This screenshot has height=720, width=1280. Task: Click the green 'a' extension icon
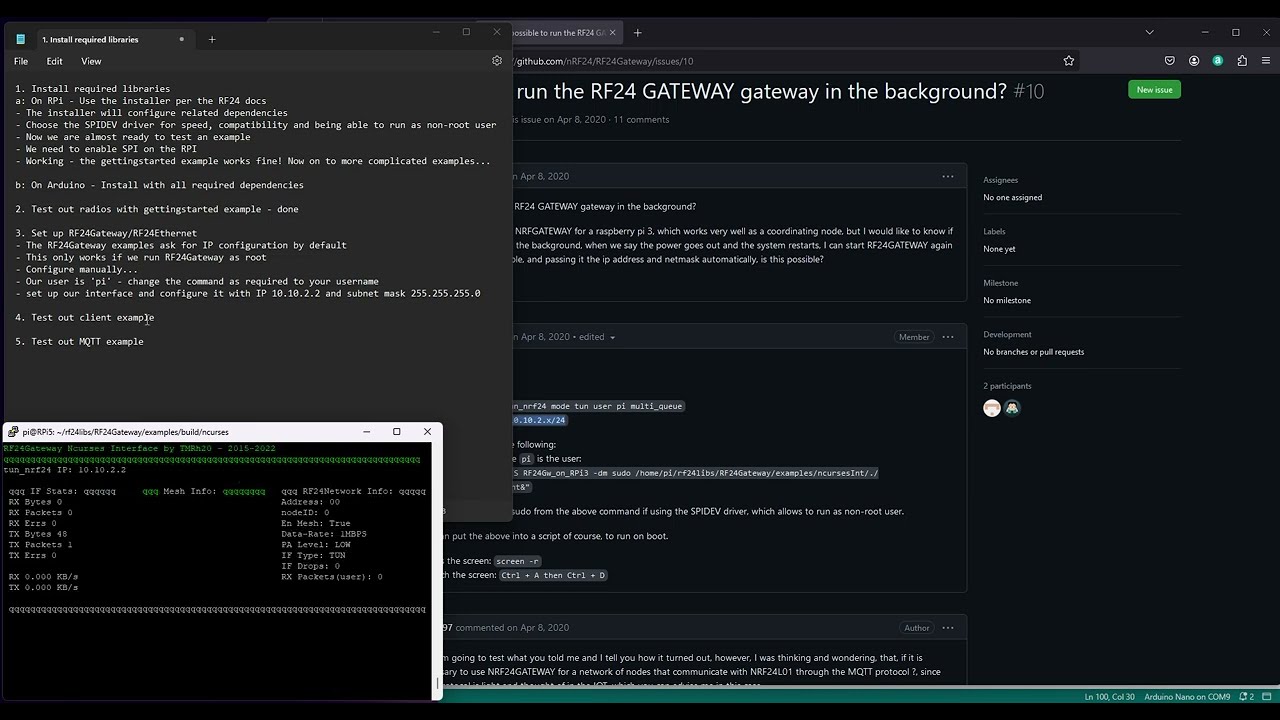point(1217,61)
